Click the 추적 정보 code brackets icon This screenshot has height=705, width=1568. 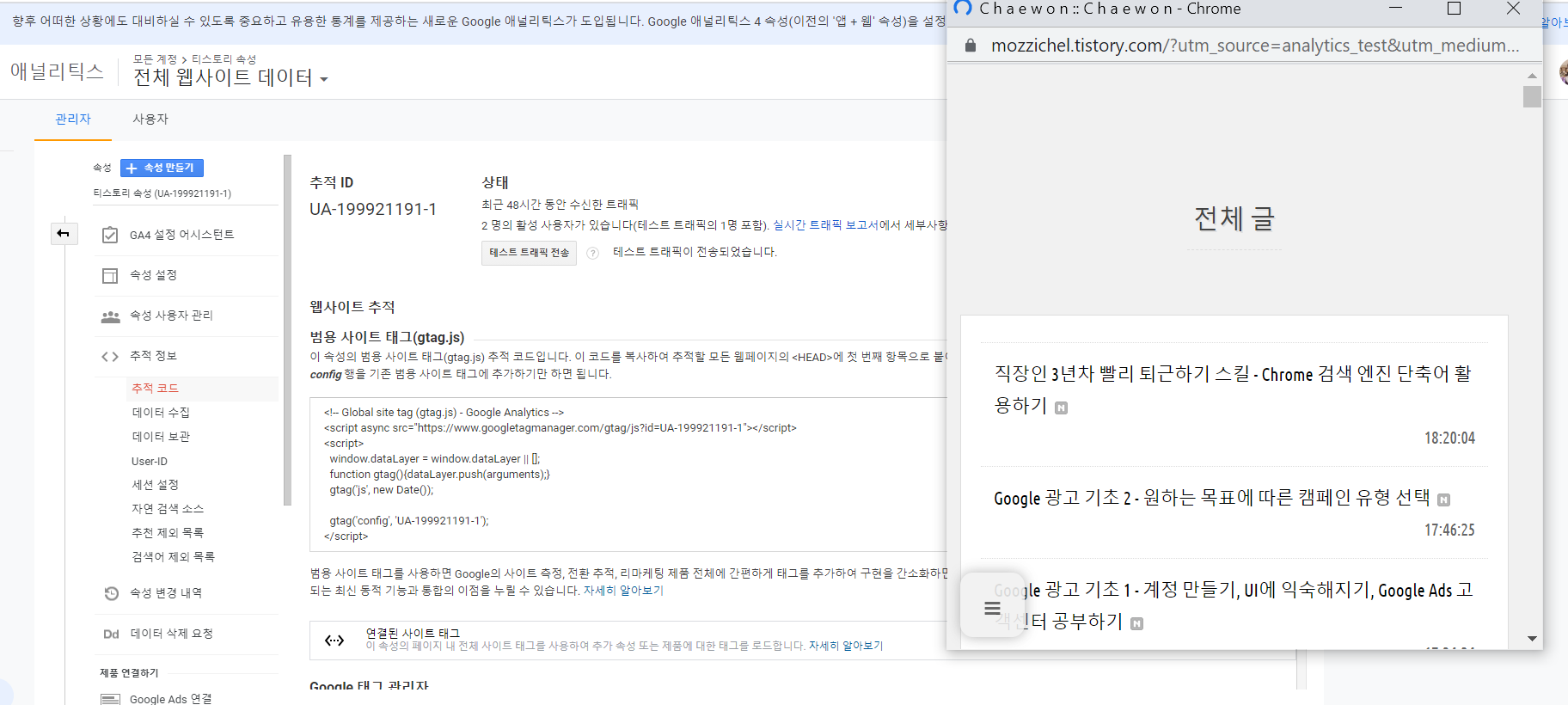pyautogui.click(x=110, y=357)
